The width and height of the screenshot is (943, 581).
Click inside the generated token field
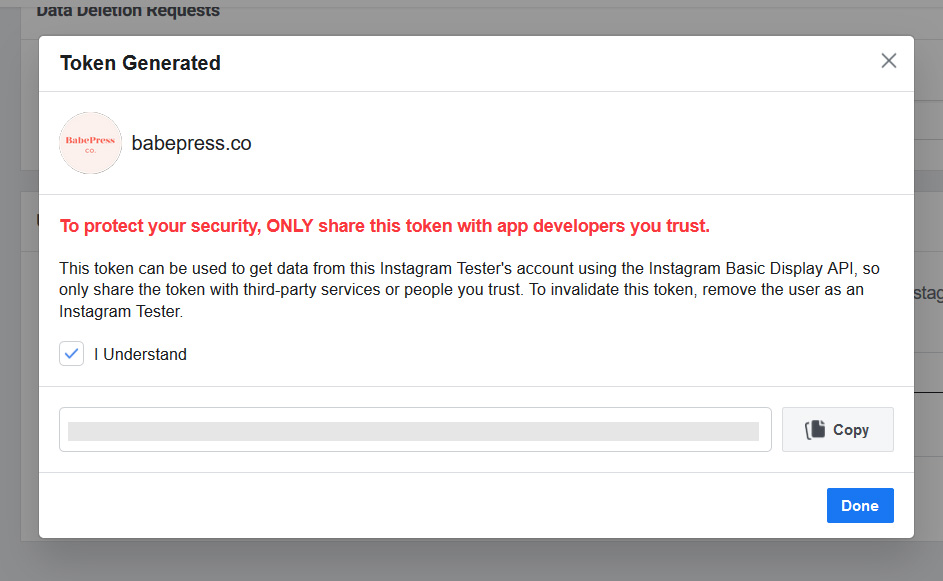(415, 430)
